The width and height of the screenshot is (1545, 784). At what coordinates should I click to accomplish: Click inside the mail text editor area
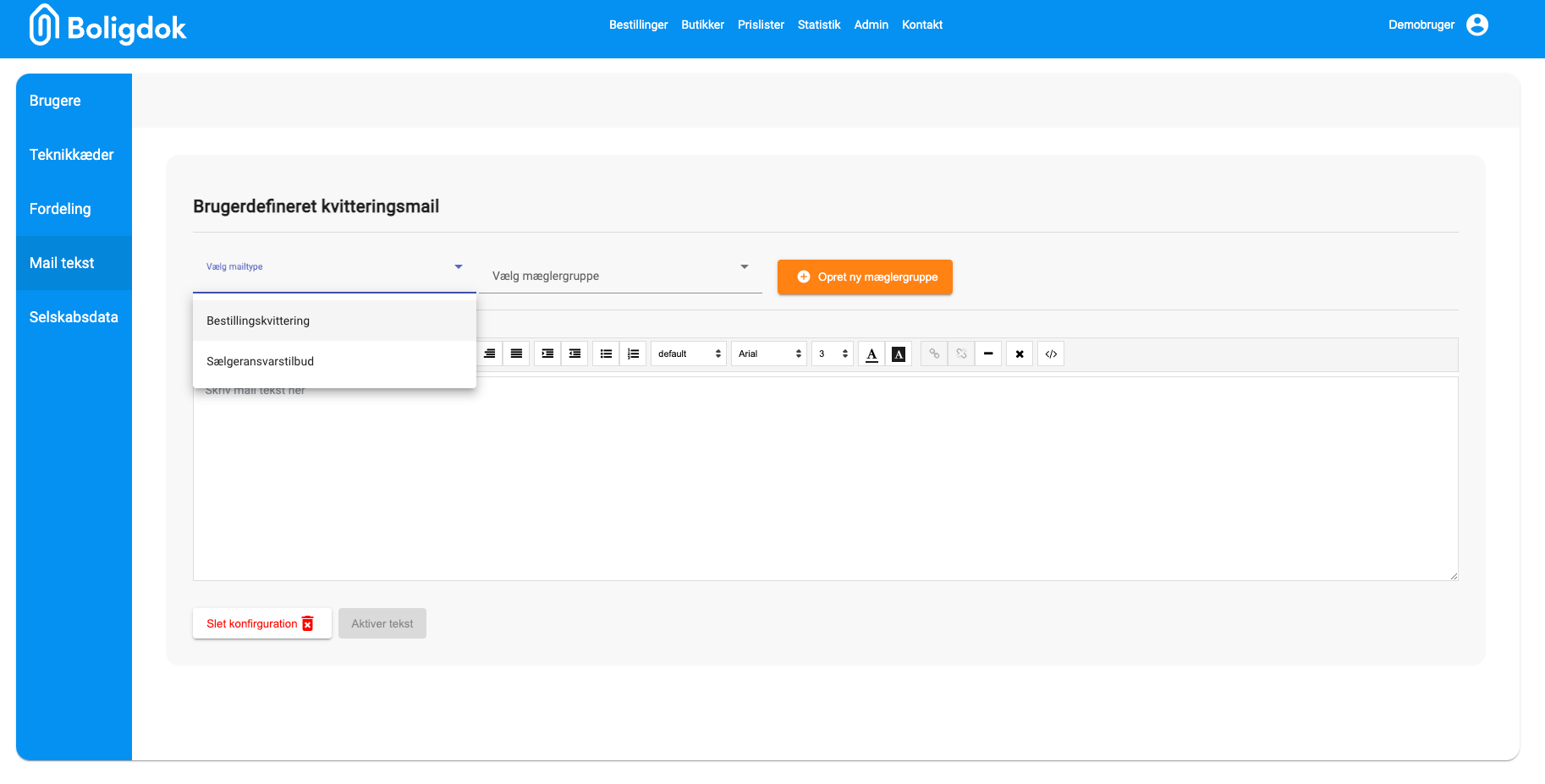826,479
